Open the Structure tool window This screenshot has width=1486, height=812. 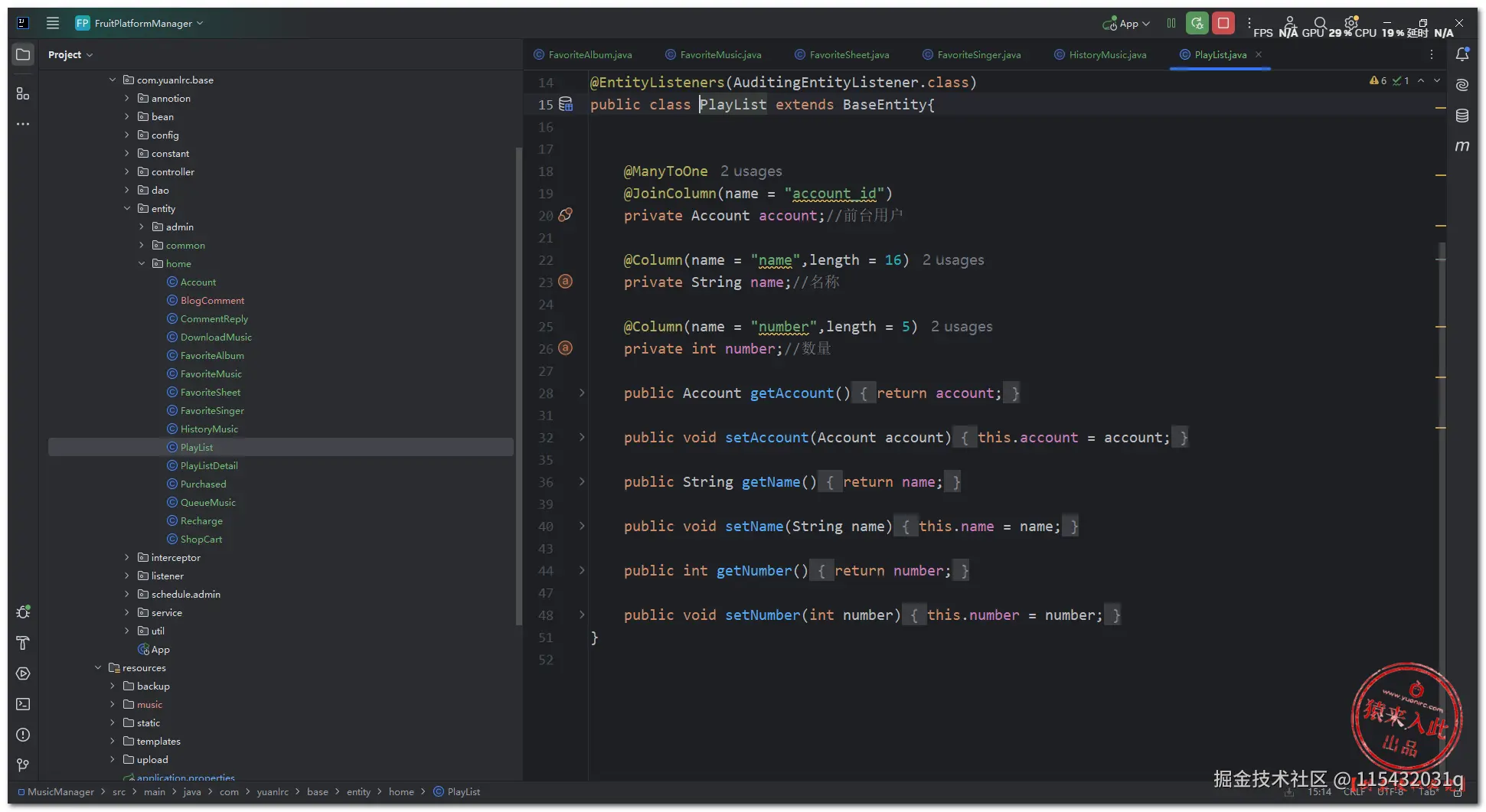[x=23, y=93]
